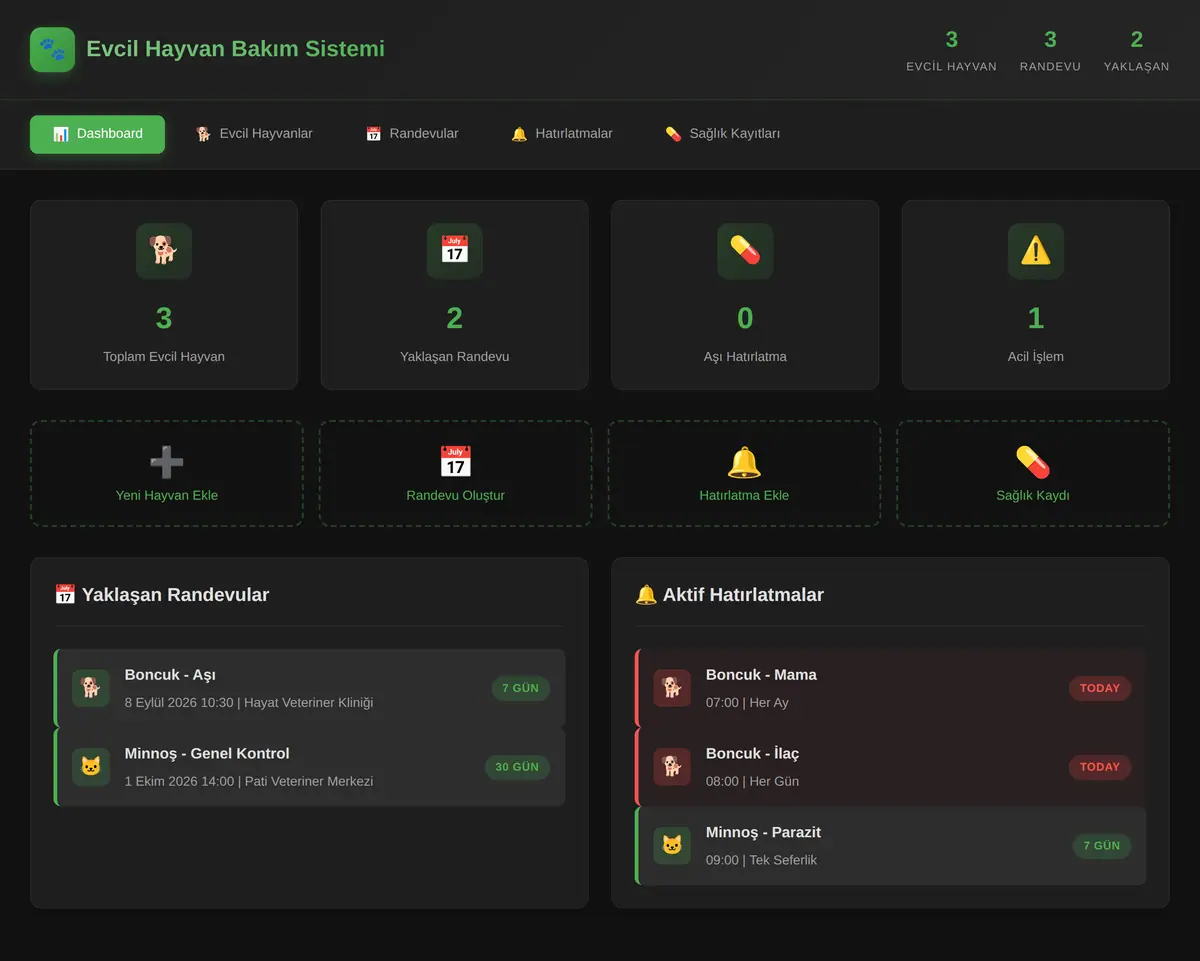Click the dog avatar in Boncuk - İlaç reminder
Viewport: 1200px width, 961px height.
[x=672, y=767]
